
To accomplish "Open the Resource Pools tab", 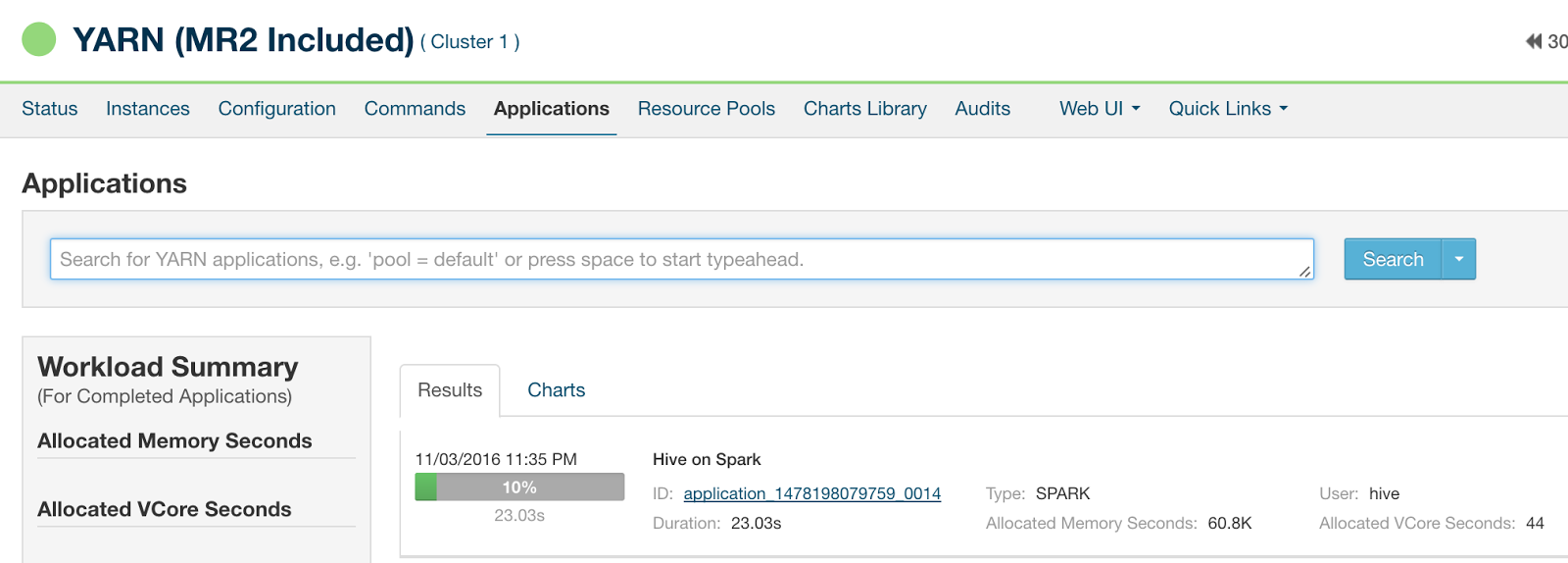I will 706,109.
